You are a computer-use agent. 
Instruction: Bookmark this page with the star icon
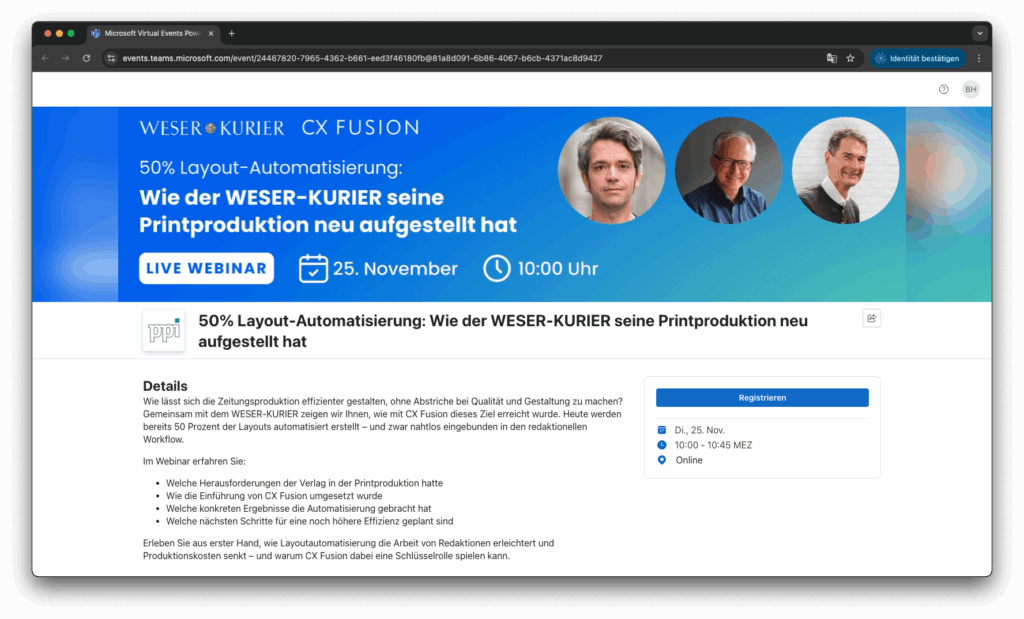(x=850, y=58)
